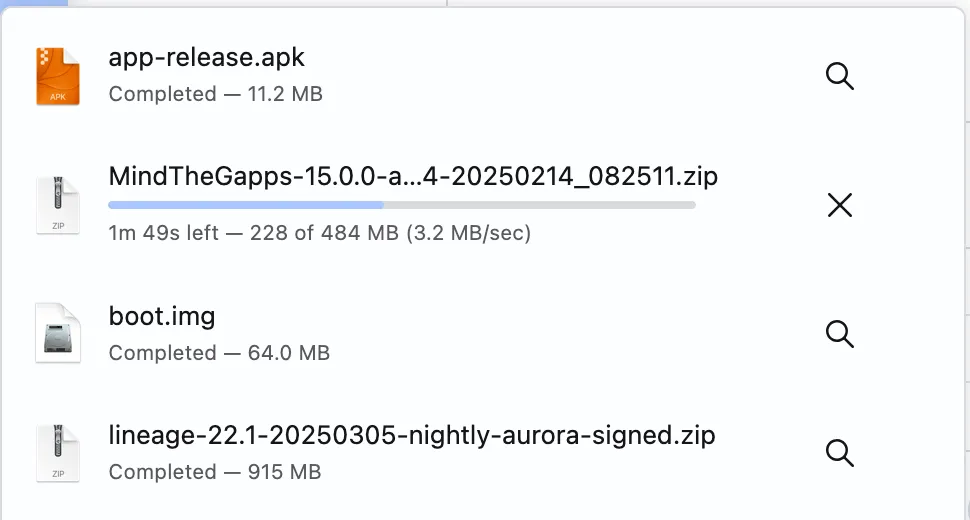This screenshot has width=970, height=520.
Task: Click the MindTheGapps ZIP file icon
Action: [x=58, y=205]
